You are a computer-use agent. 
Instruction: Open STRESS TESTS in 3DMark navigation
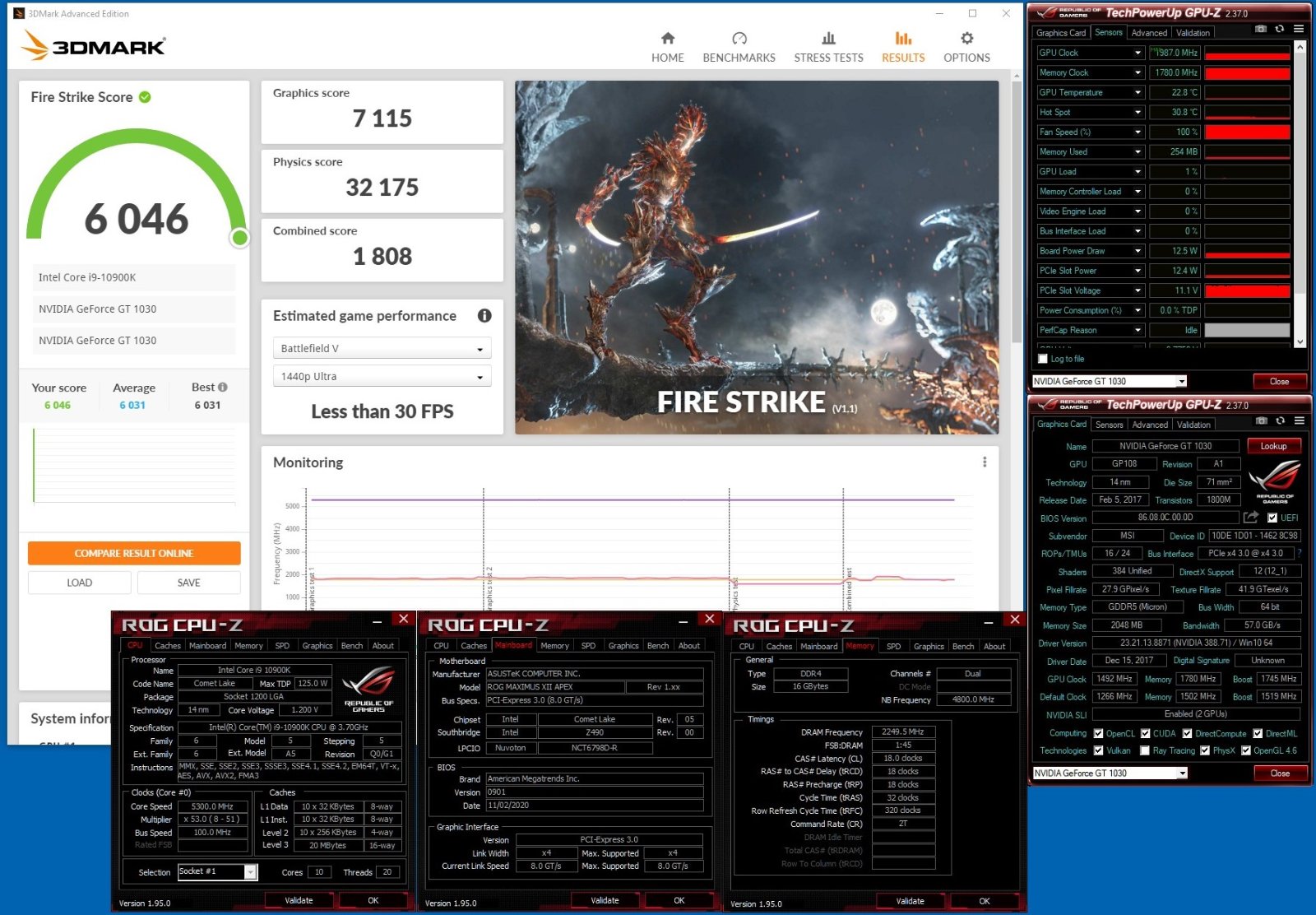[828, 48]
